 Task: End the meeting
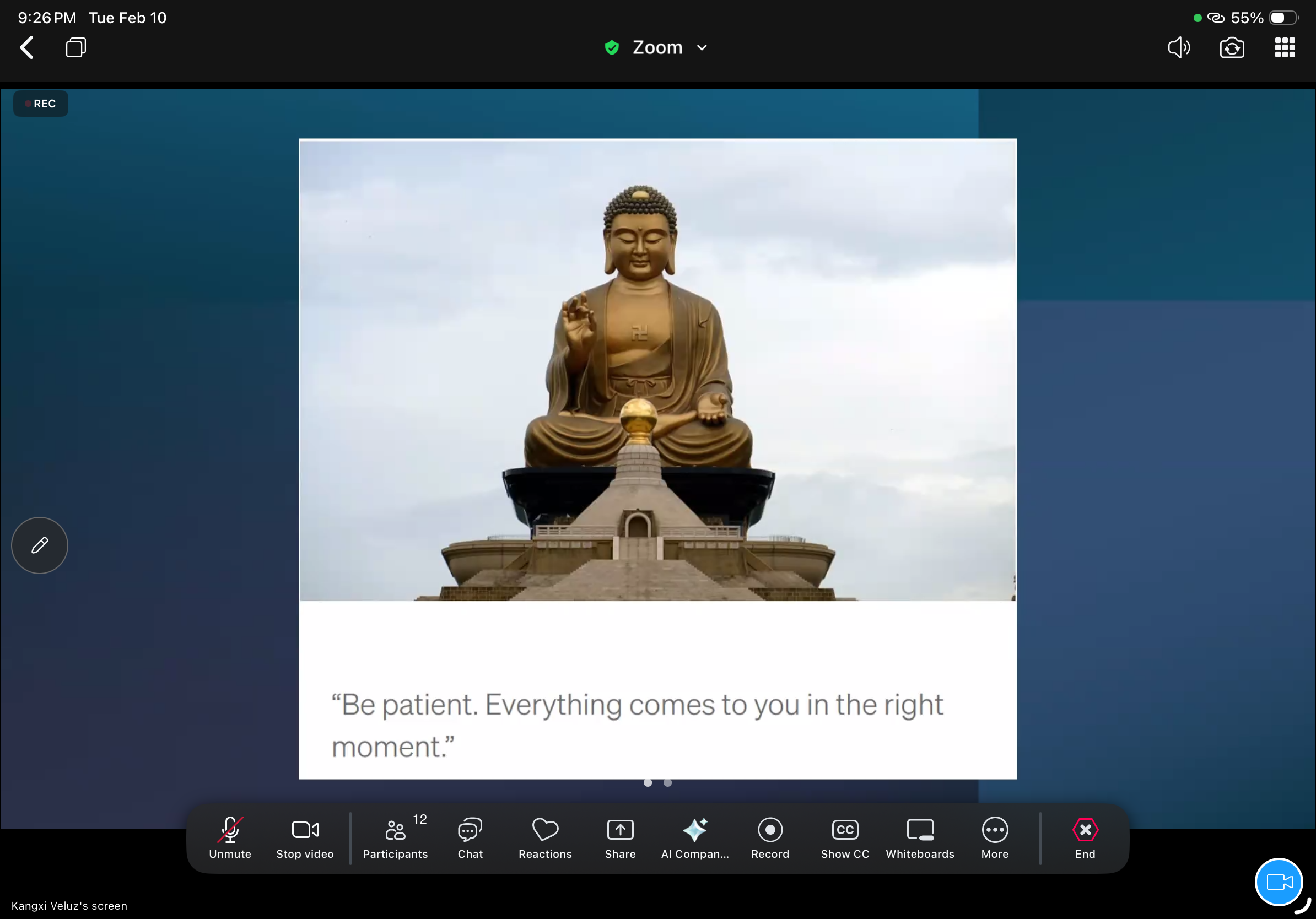(1085, 837)
